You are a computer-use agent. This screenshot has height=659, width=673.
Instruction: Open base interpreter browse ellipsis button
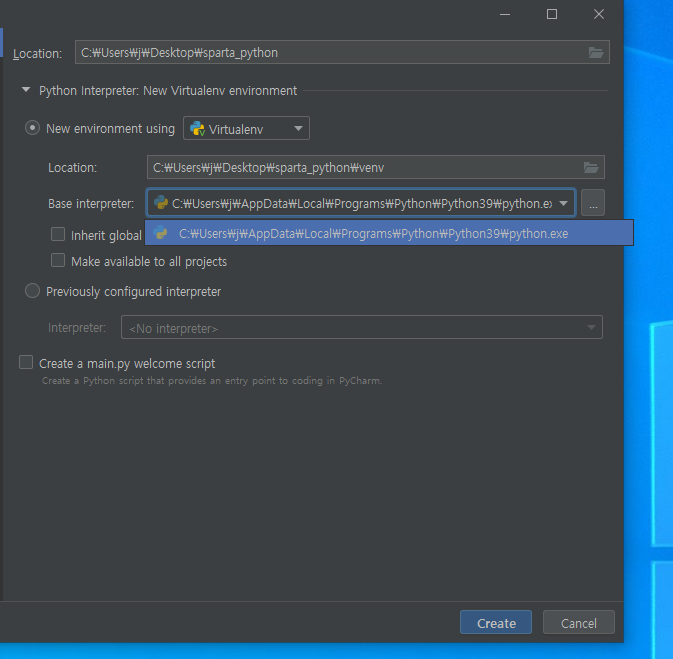click(593, 203)
